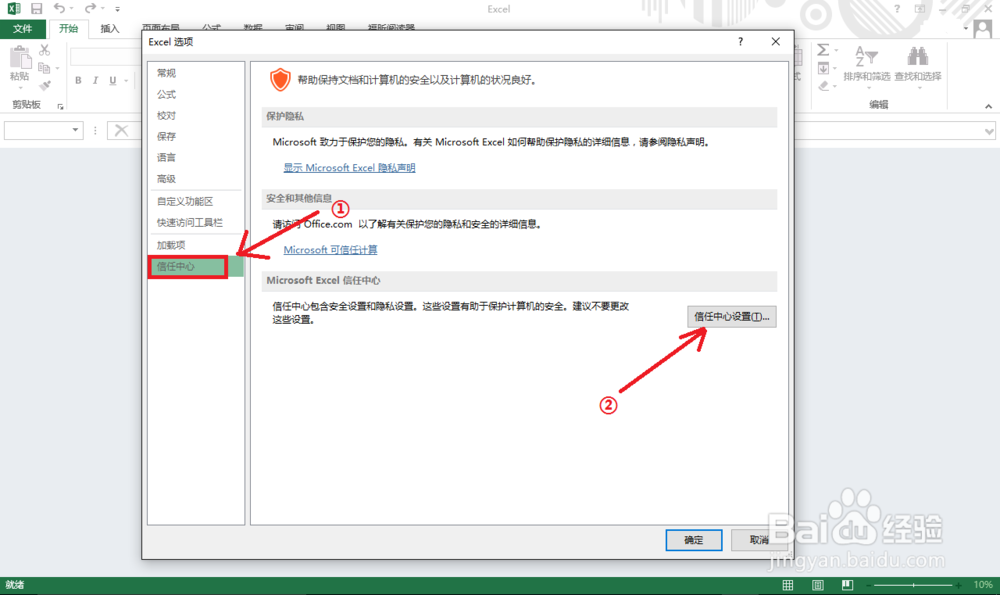Click the 粘贴 (Paste) clipboard icon

point(20,58)
